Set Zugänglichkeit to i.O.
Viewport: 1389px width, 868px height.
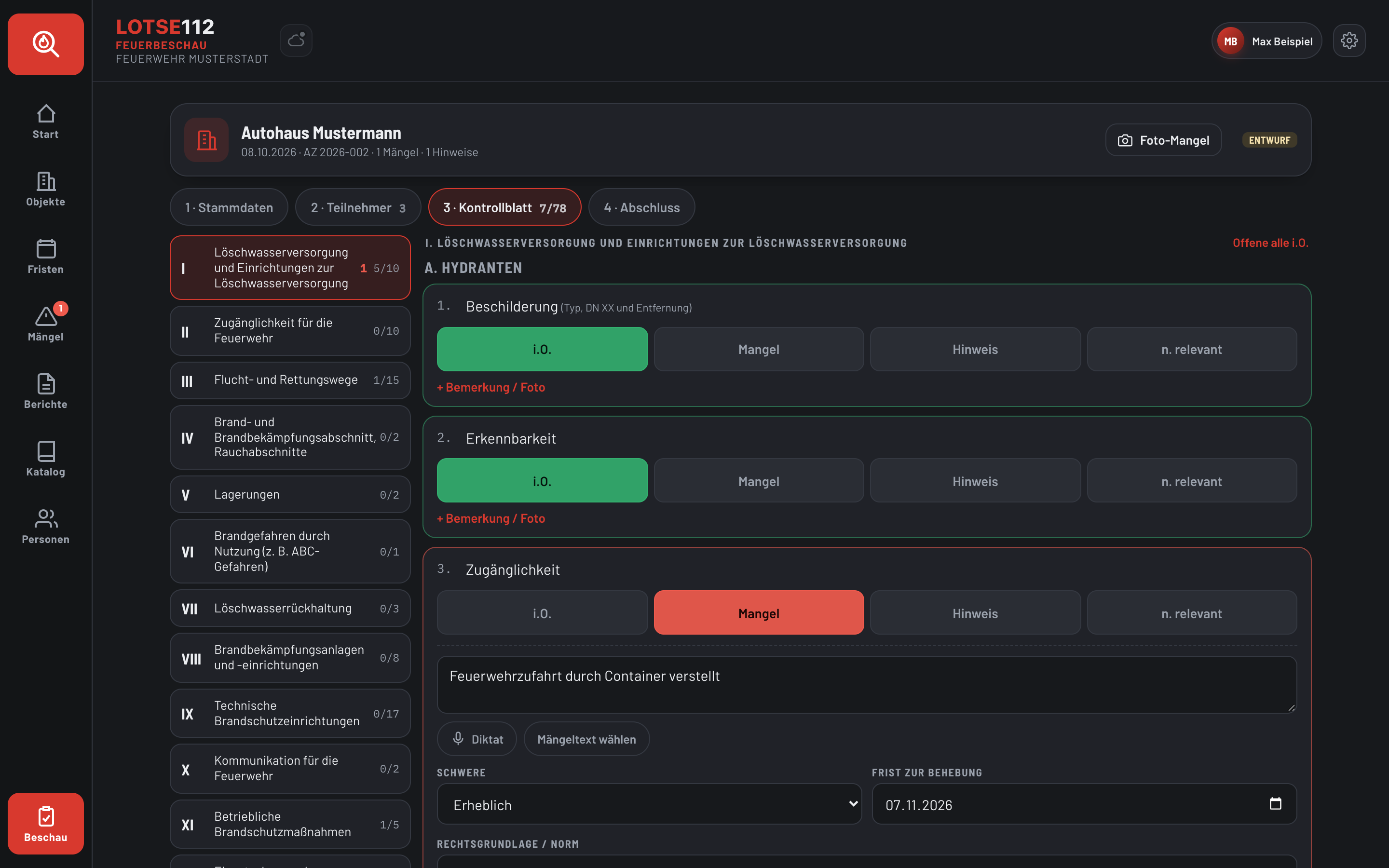[x=542, y=613]
